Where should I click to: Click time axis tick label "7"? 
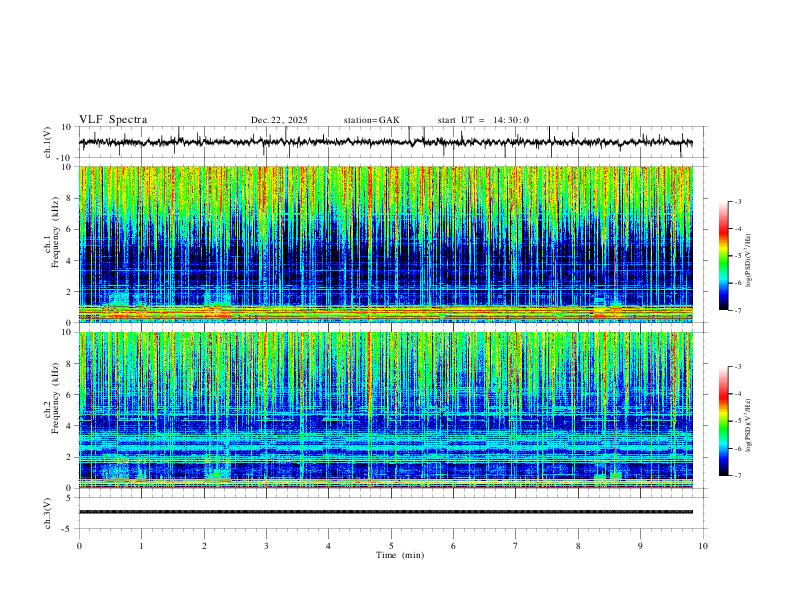pyautogui.click(x=516, y=546)
